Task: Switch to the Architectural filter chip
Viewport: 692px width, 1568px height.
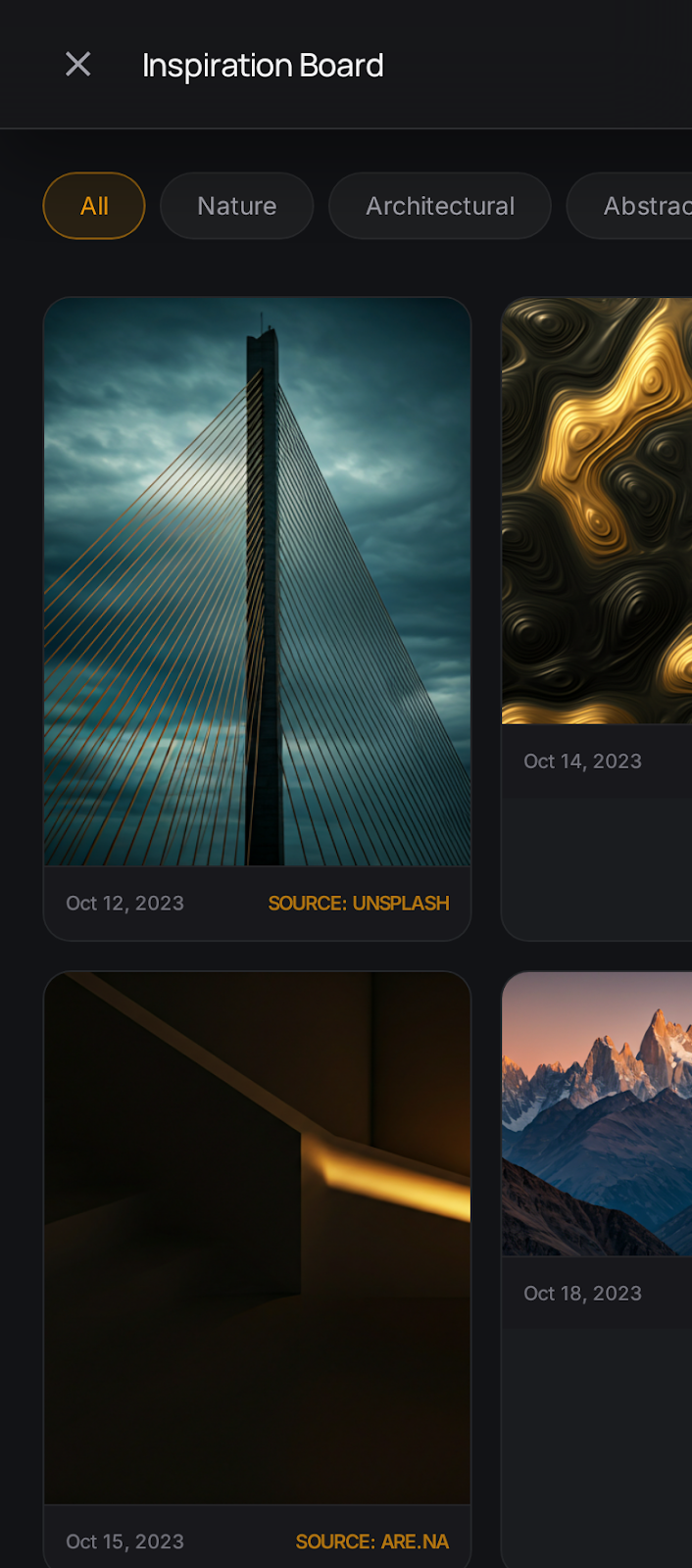Action: coord(440,206)
